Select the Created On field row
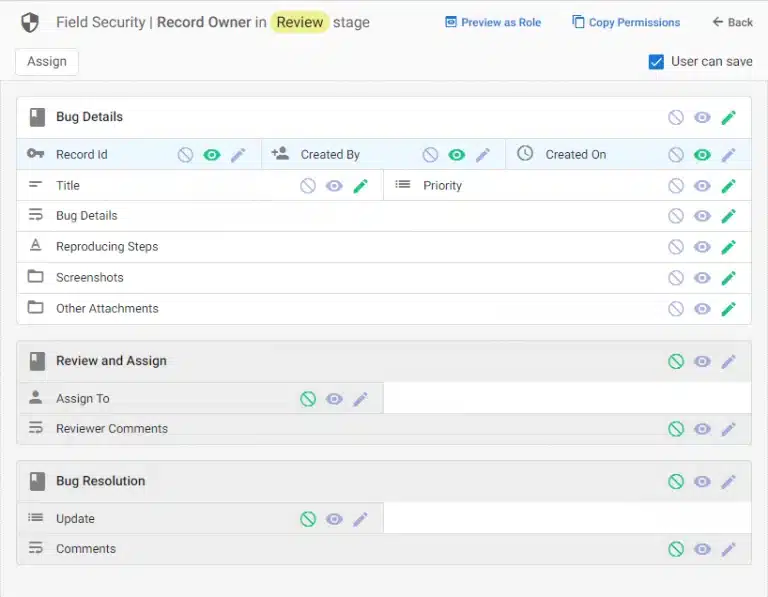Image resolution: width=768 pixels, height=597 pixels. [628, 155]
